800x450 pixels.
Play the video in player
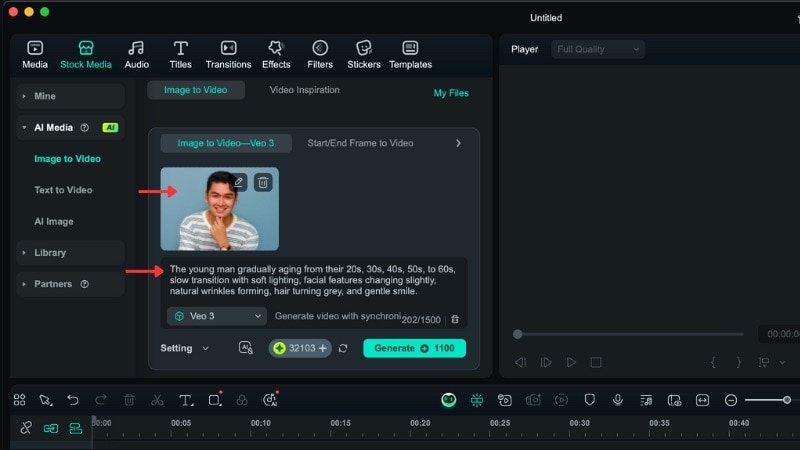[x=571, y=362]
